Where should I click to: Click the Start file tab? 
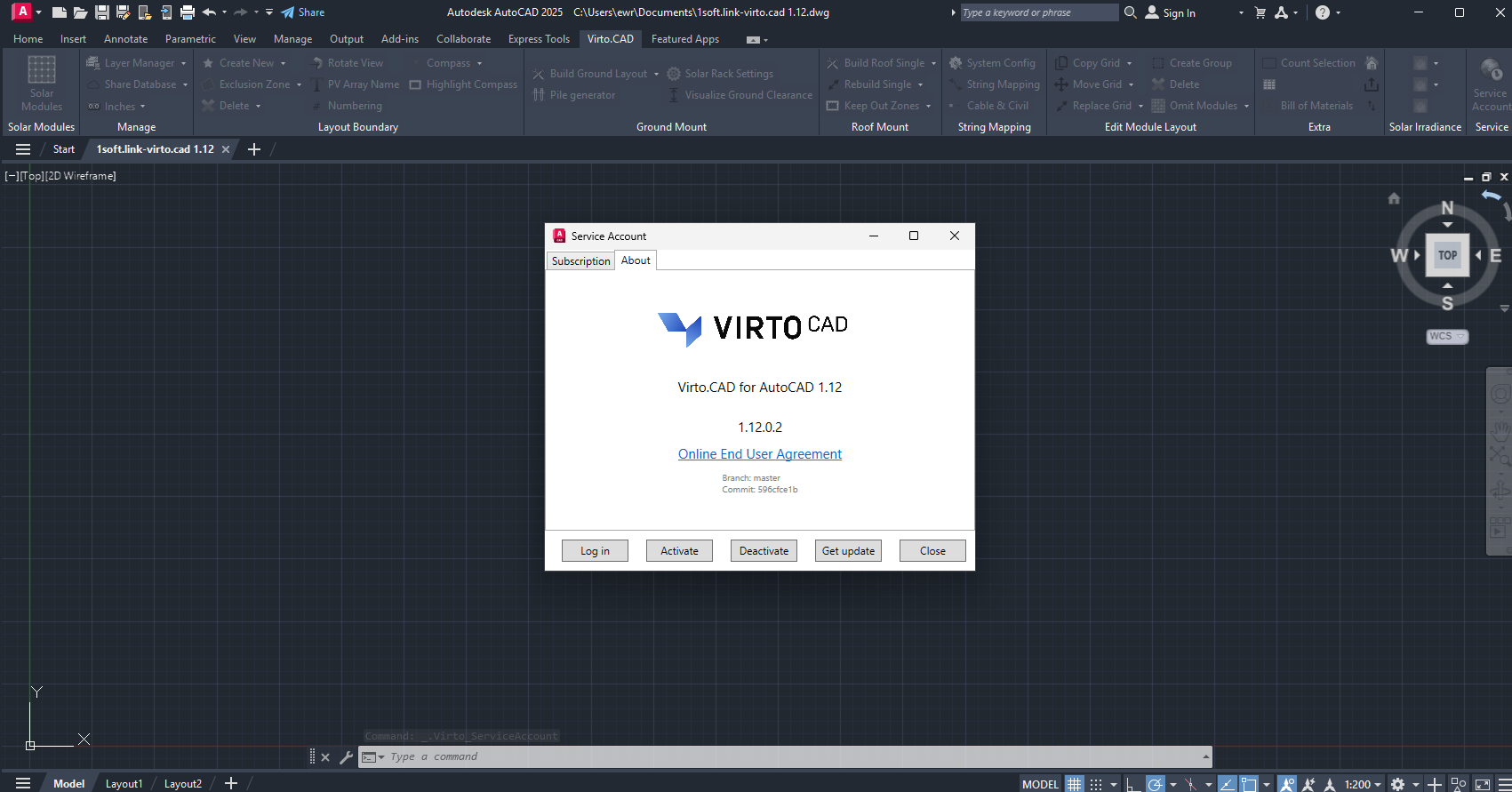tap(64, 149)
